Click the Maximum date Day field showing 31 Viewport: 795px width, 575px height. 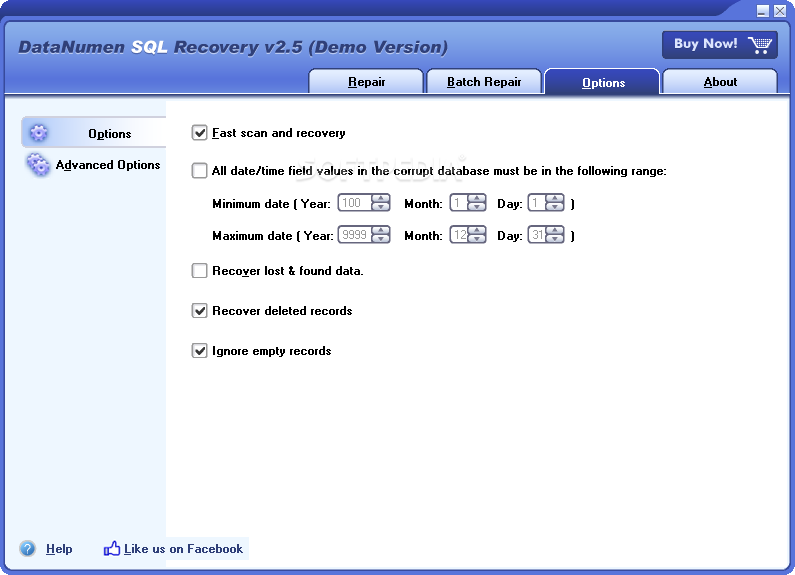(537, 235)
